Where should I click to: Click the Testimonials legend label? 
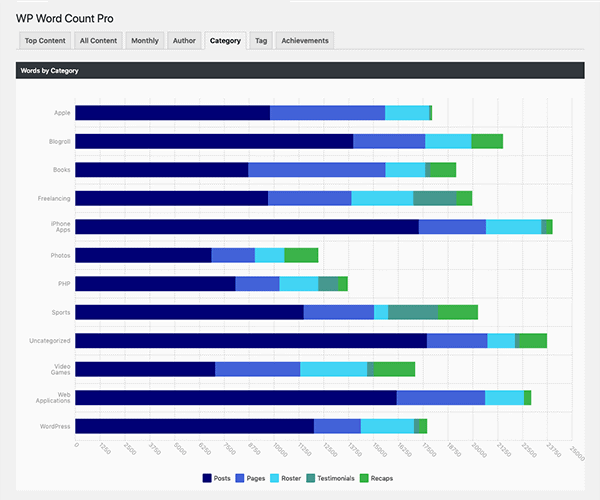coord(336,478)
